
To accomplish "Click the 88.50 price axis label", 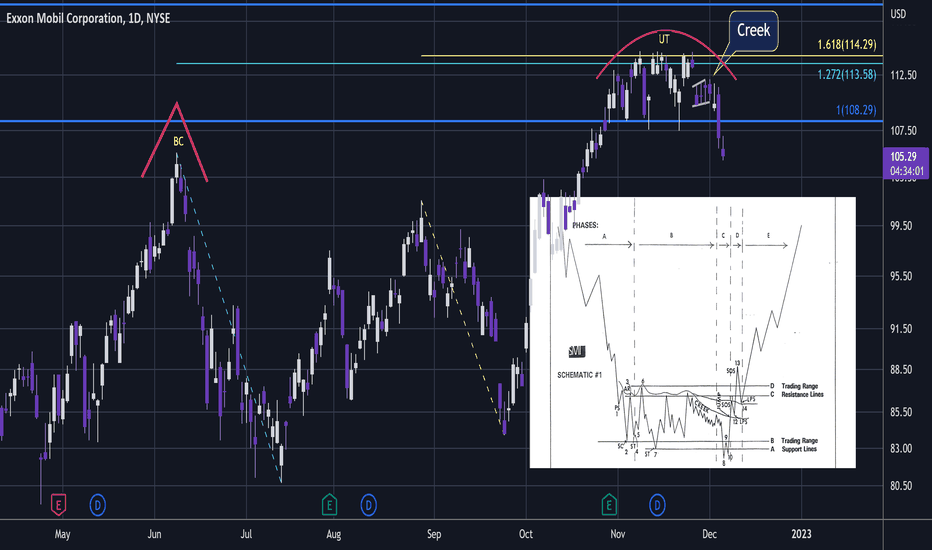I will pos(901,370).
